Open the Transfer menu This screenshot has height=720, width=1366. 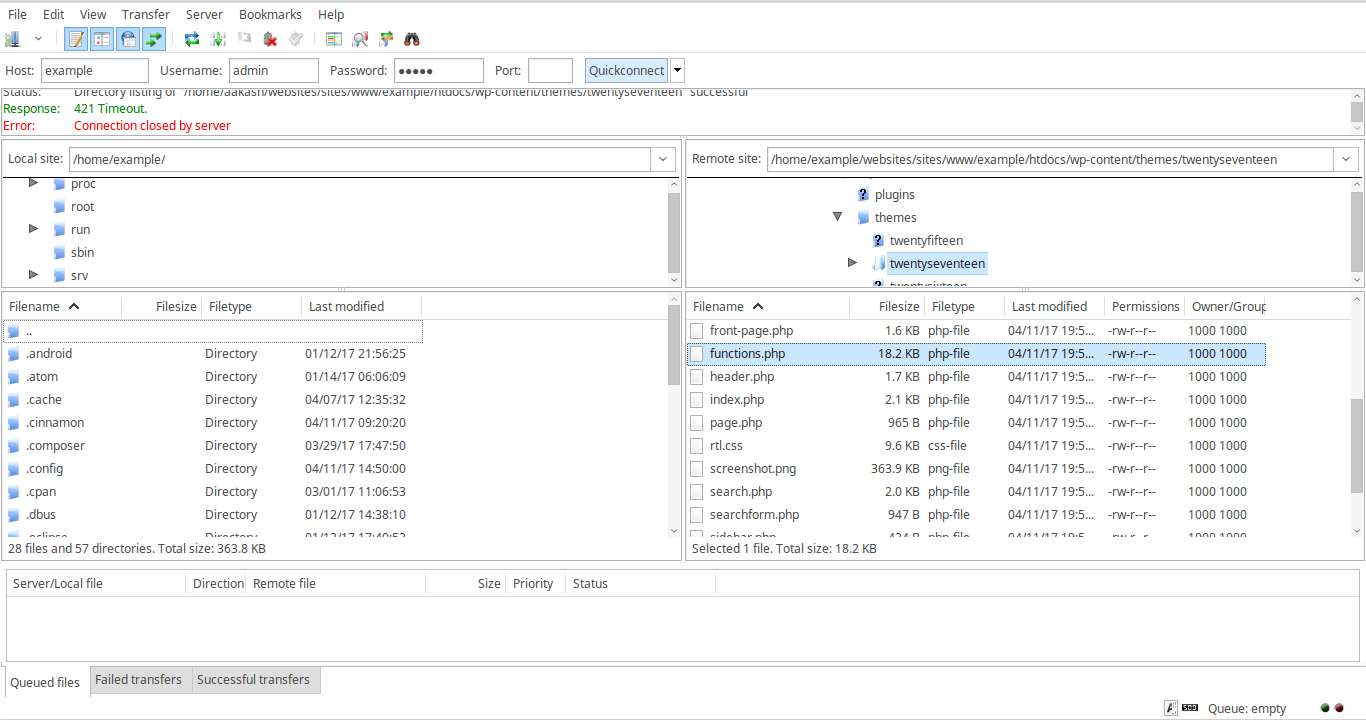pyautogui.click(x=145, y=14)
